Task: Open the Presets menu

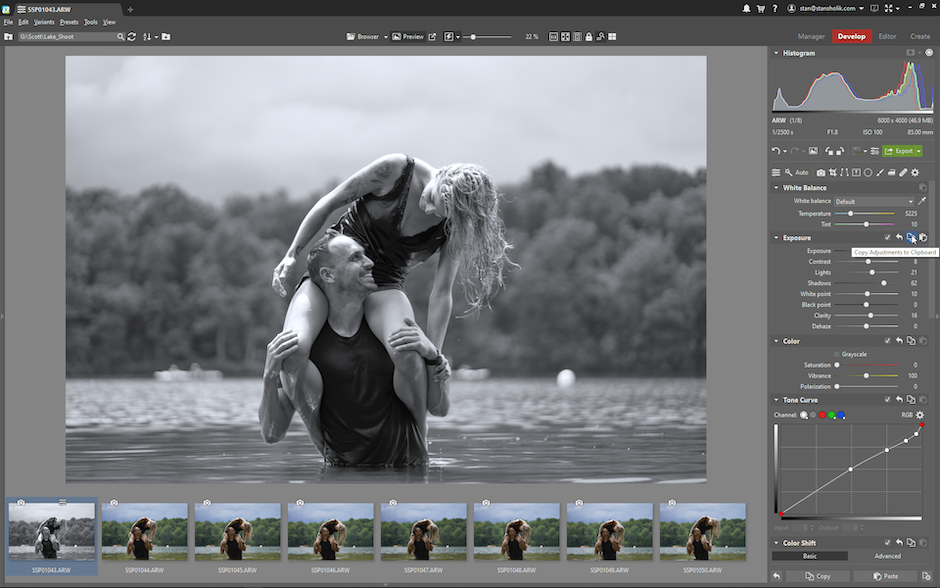Action: click(x=69, y=22)
